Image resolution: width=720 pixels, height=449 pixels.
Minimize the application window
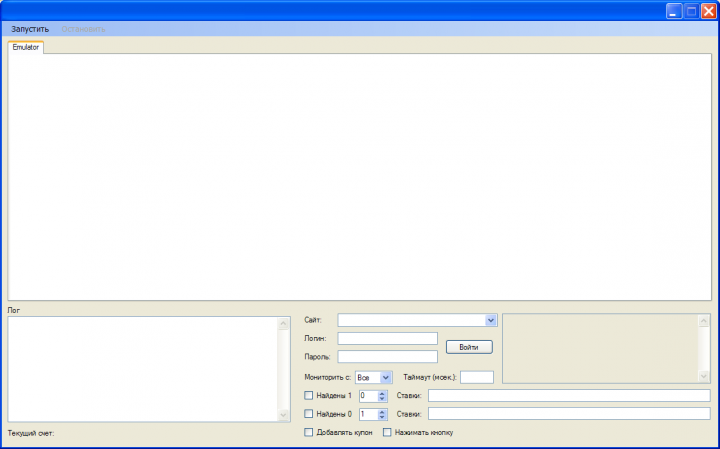674,11
